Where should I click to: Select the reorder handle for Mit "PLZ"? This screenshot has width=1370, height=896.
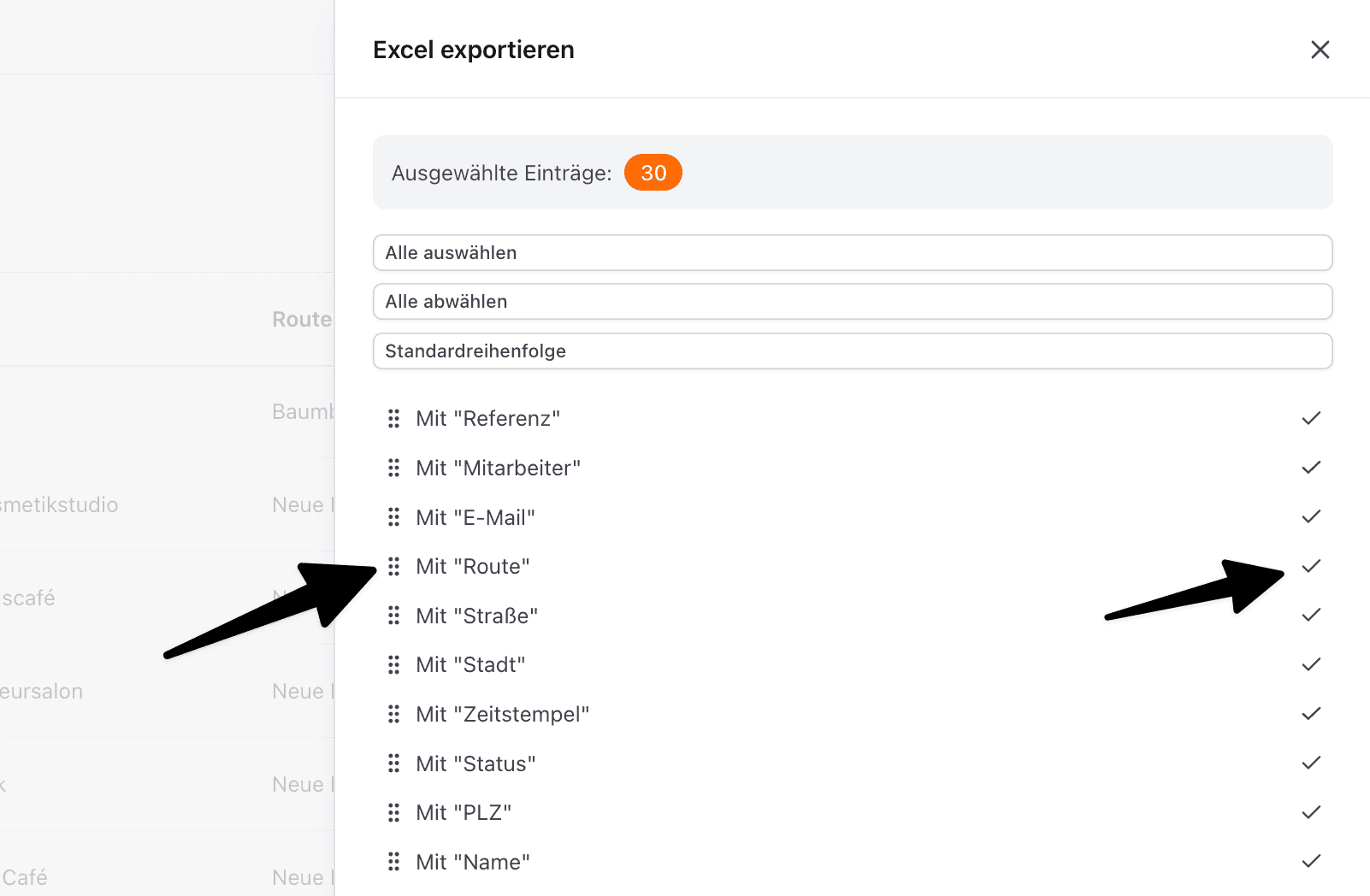(394, 812)
